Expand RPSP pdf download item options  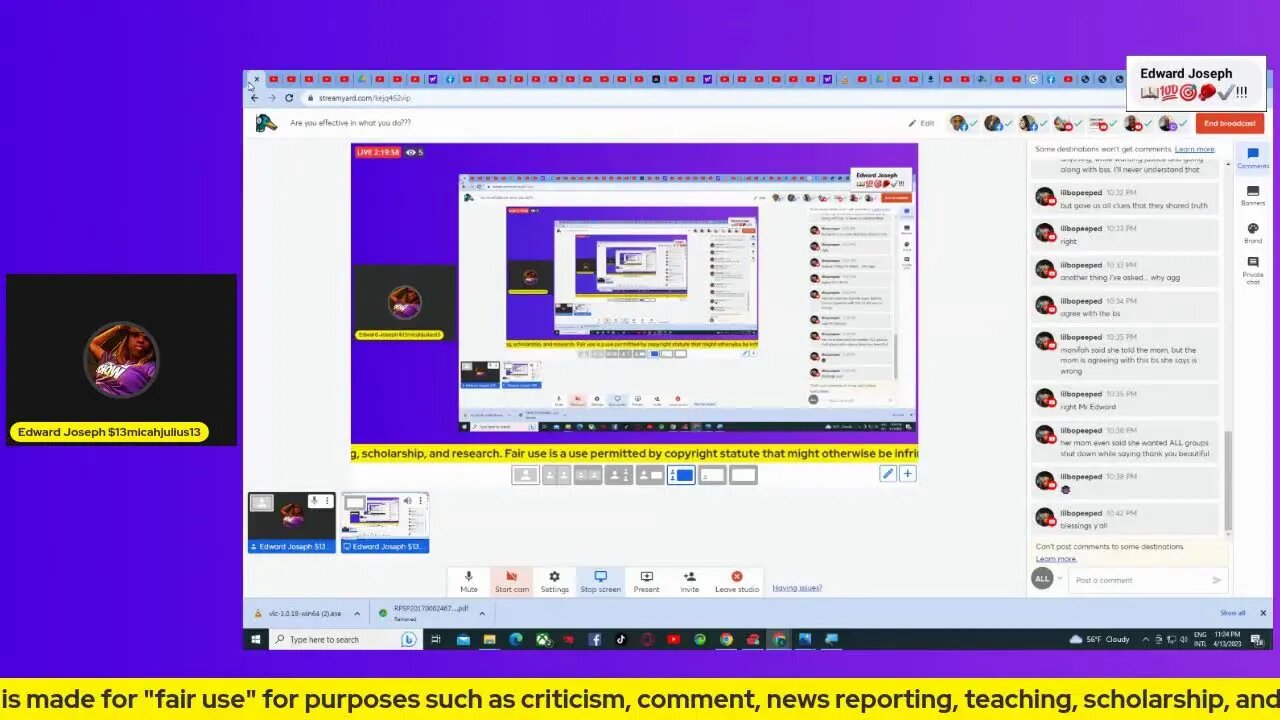point(482,614)
